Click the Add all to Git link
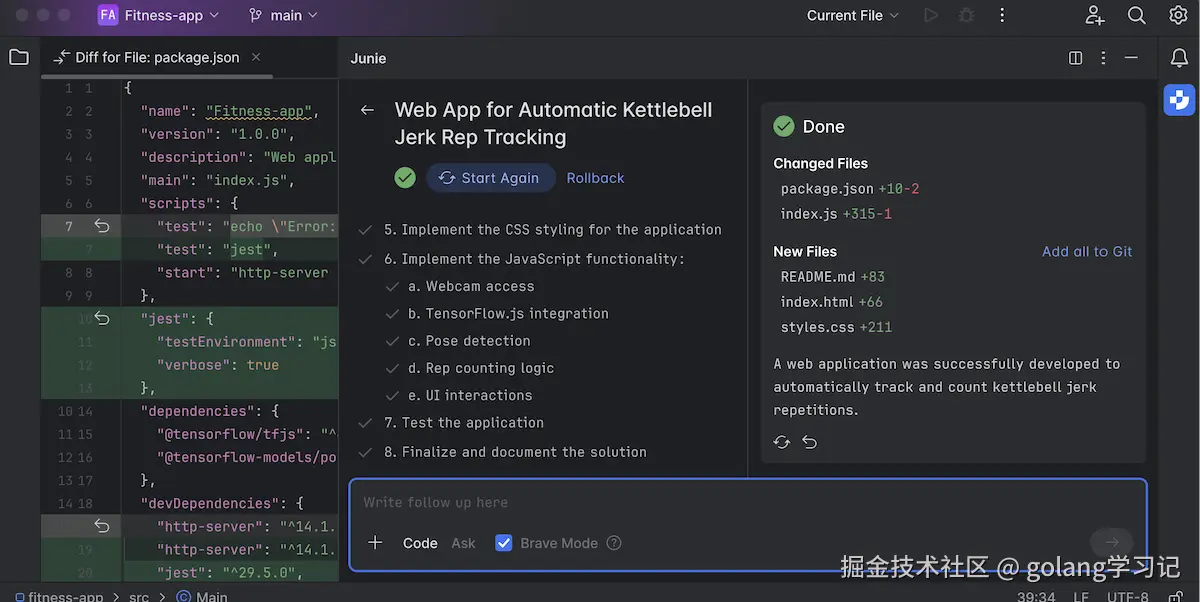This screenshot has width=1200, height=602. (1087, 252)
